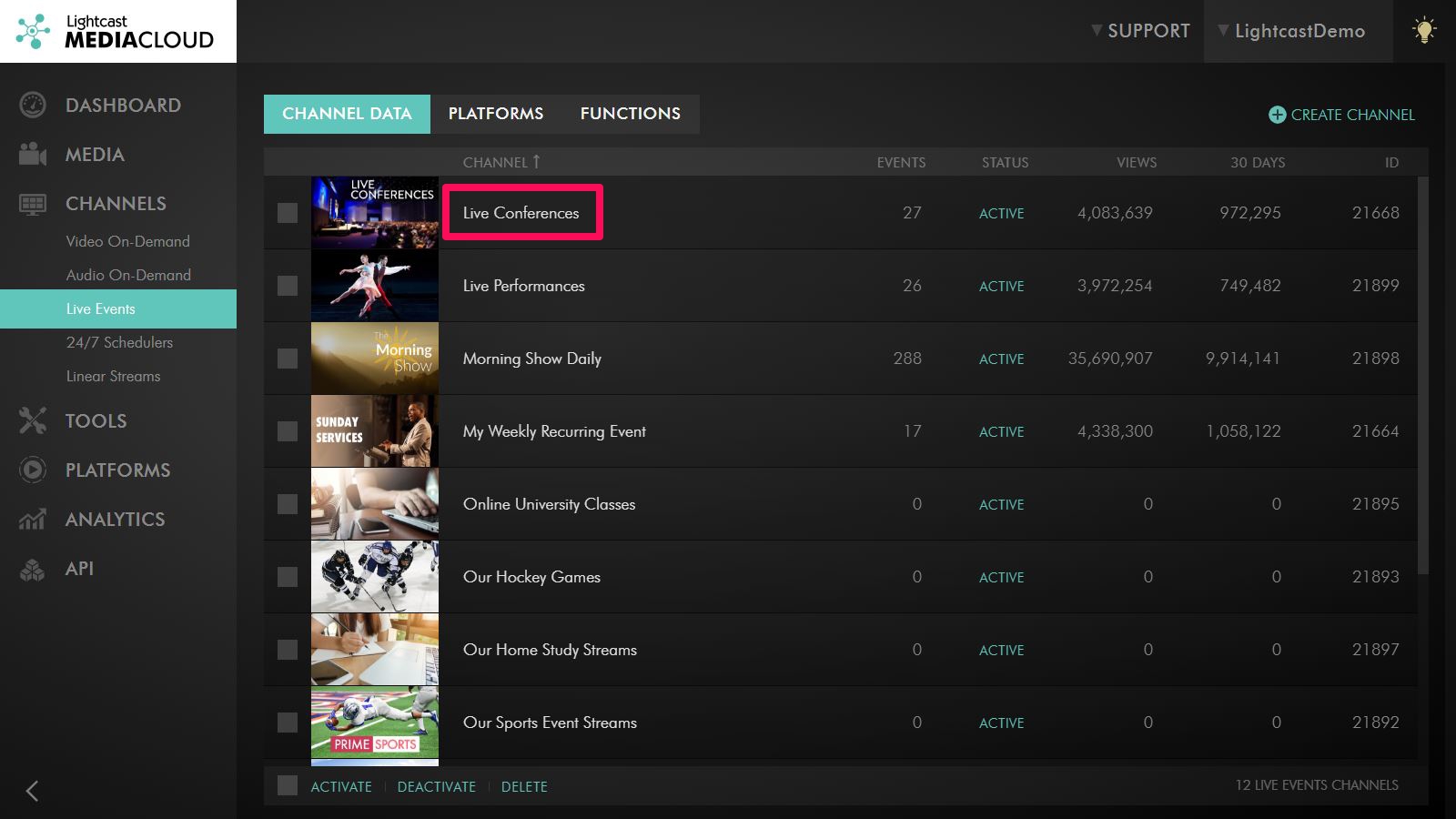1456x819 pixels.
Task: Click the Create Channel plus icon
Action: pyautogui.click(x=1277, y=115)
